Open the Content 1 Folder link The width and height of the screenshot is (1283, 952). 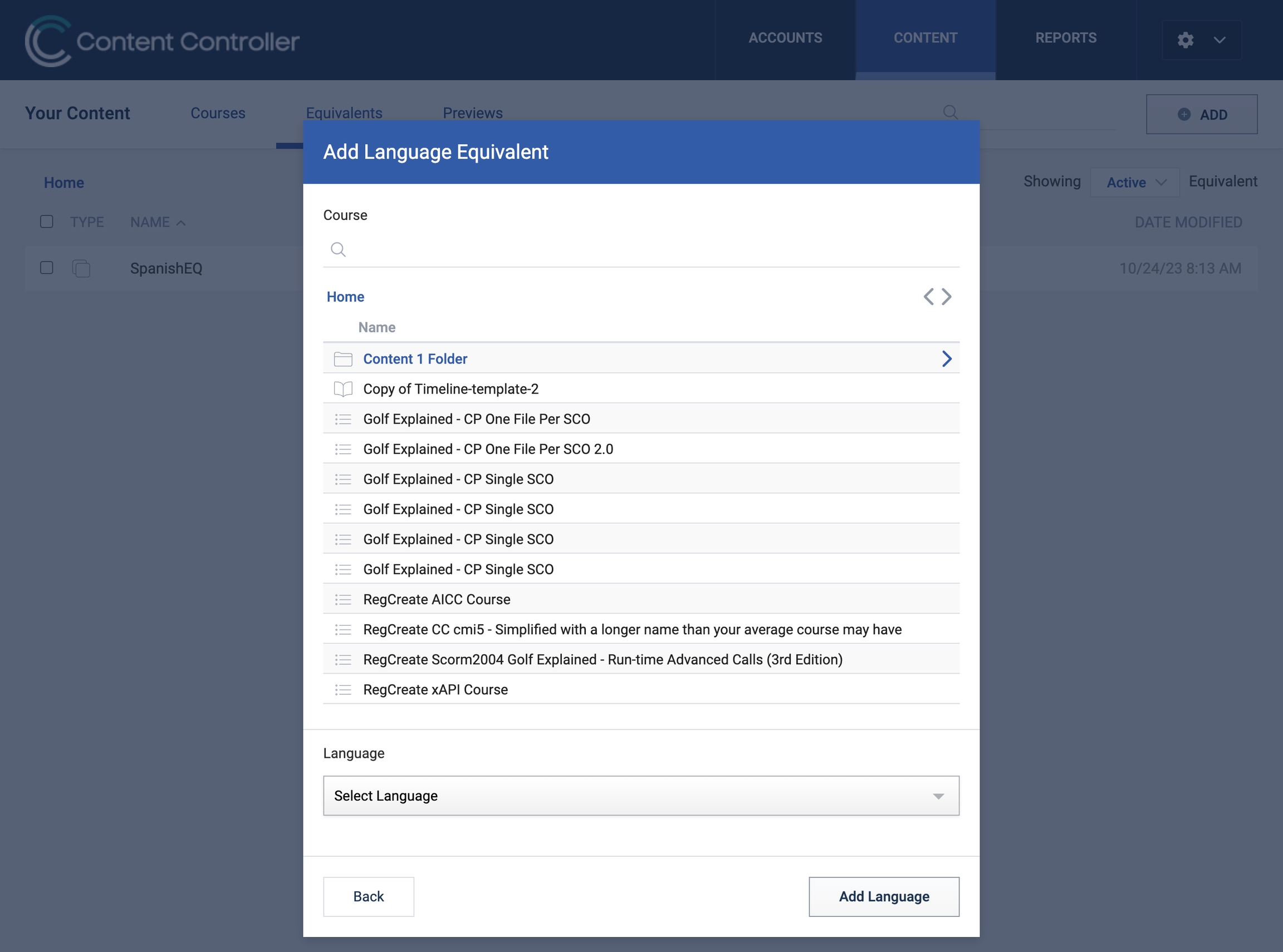(x=415, y=359)
